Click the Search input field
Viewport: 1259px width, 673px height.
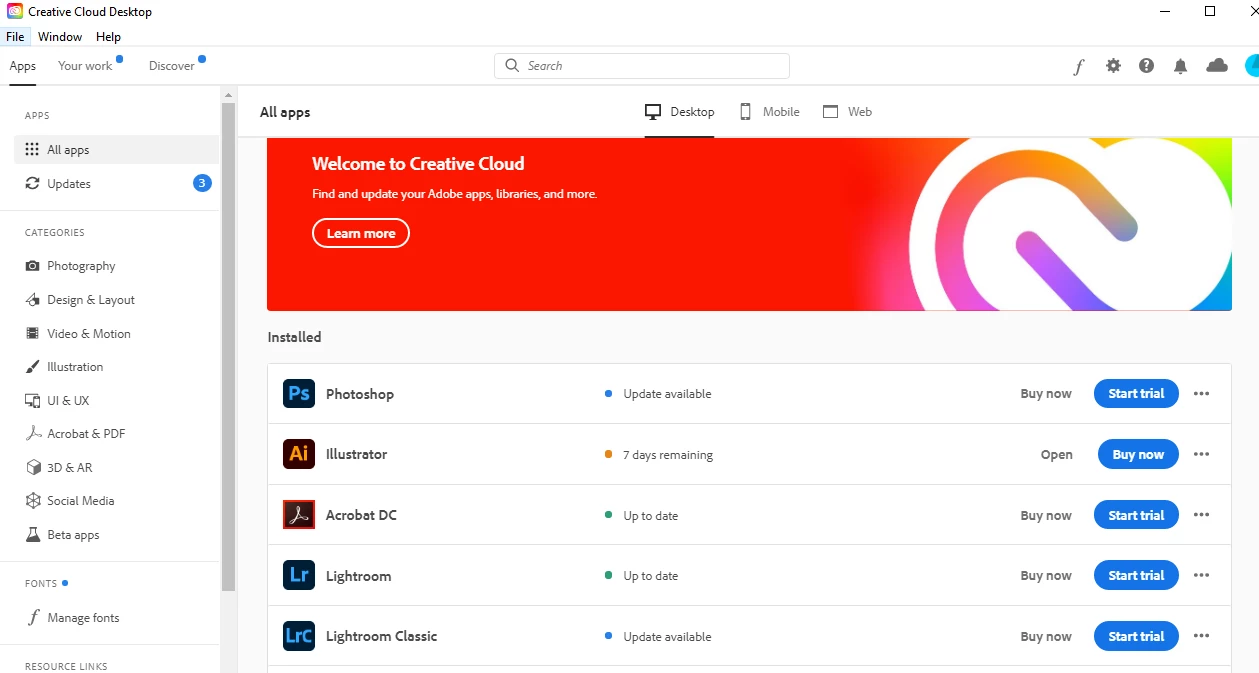point(642,66)
